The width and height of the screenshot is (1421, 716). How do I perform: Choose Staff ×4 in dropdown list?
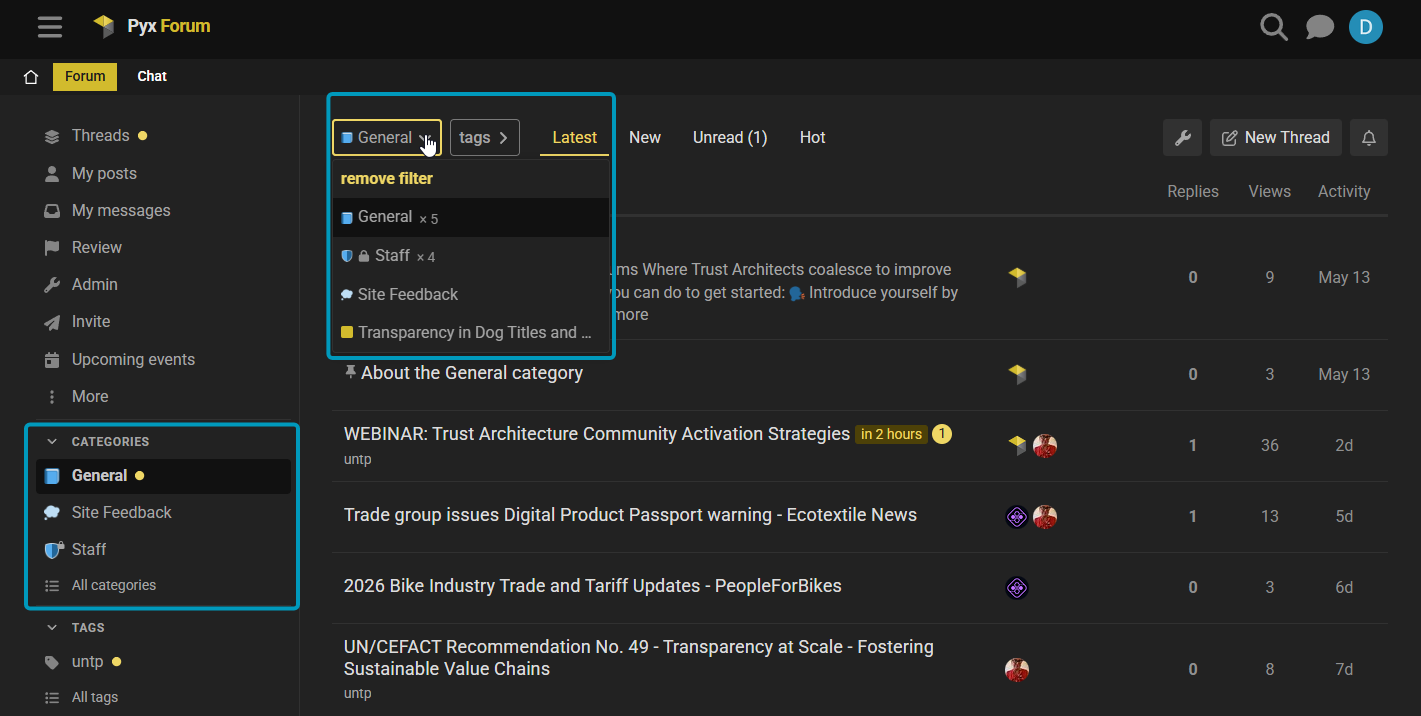pos(471,256)
